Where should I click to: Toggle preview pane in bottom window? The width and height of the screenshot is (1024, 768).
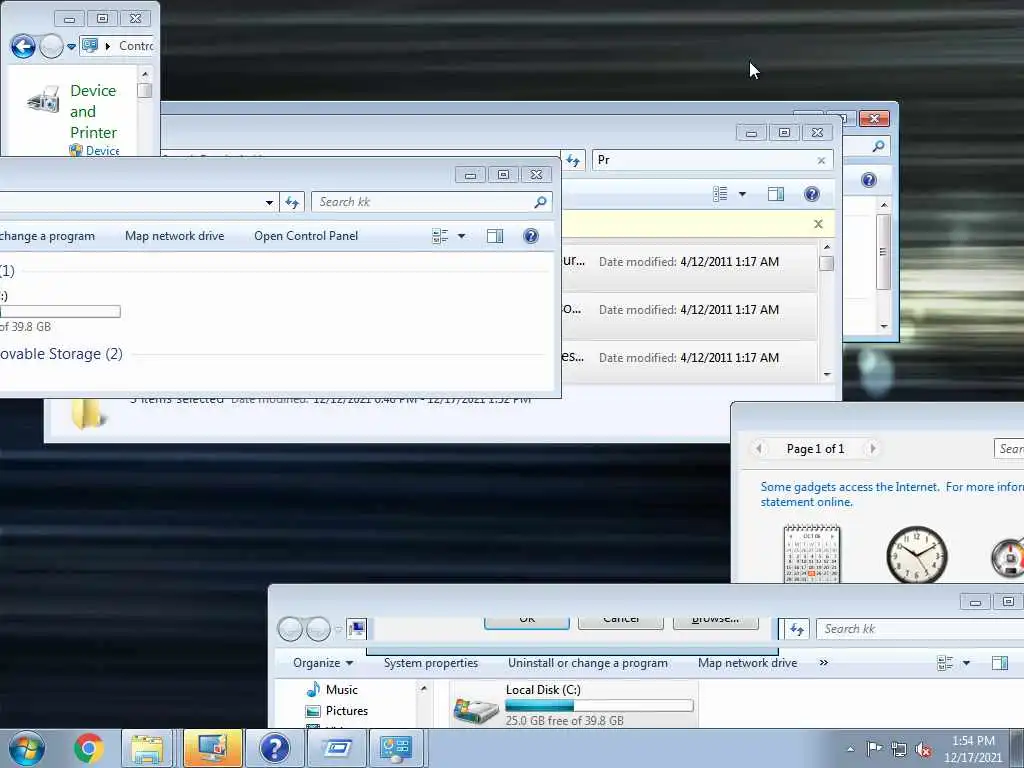pos(1000,663)
